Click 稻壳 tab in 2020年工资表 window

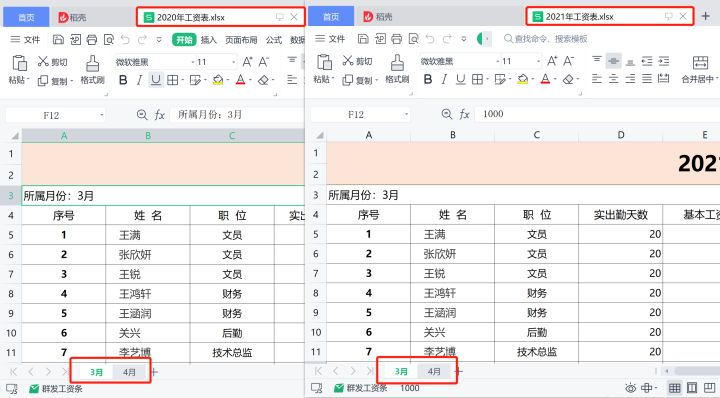[x=72, y=17]
